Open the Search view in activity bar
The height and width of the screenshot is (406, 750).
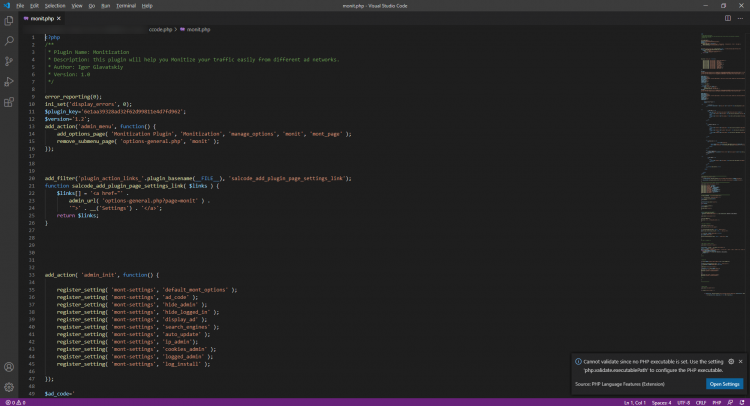point(9,41)
